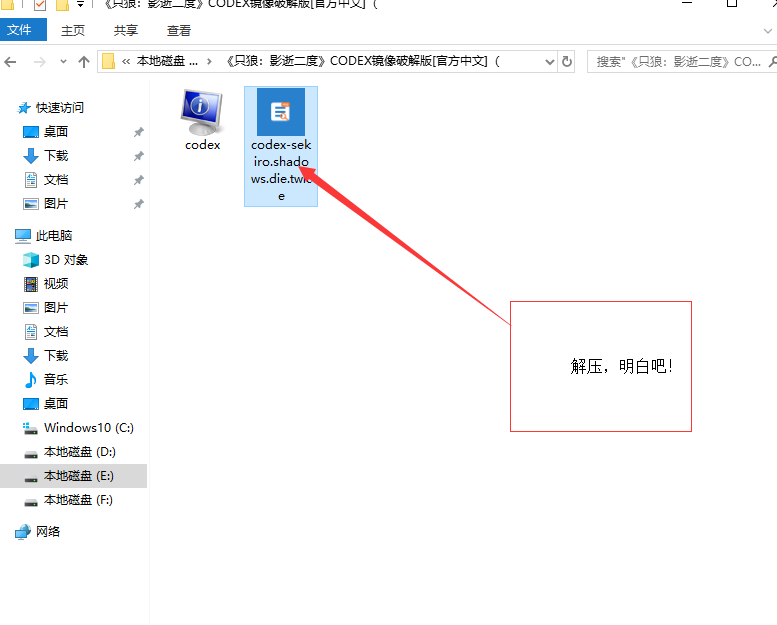Screen dimensions: 777x625
Task: Click the 3D 对象 cube icon
Action: (x=31, y=260)
